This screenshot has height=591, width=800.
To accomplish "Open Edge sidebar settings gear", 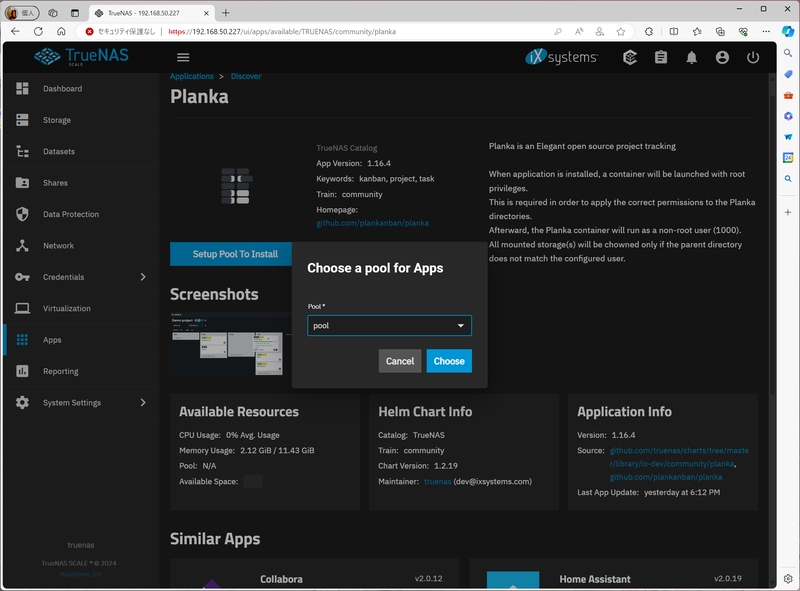I will tap(788, 579).
